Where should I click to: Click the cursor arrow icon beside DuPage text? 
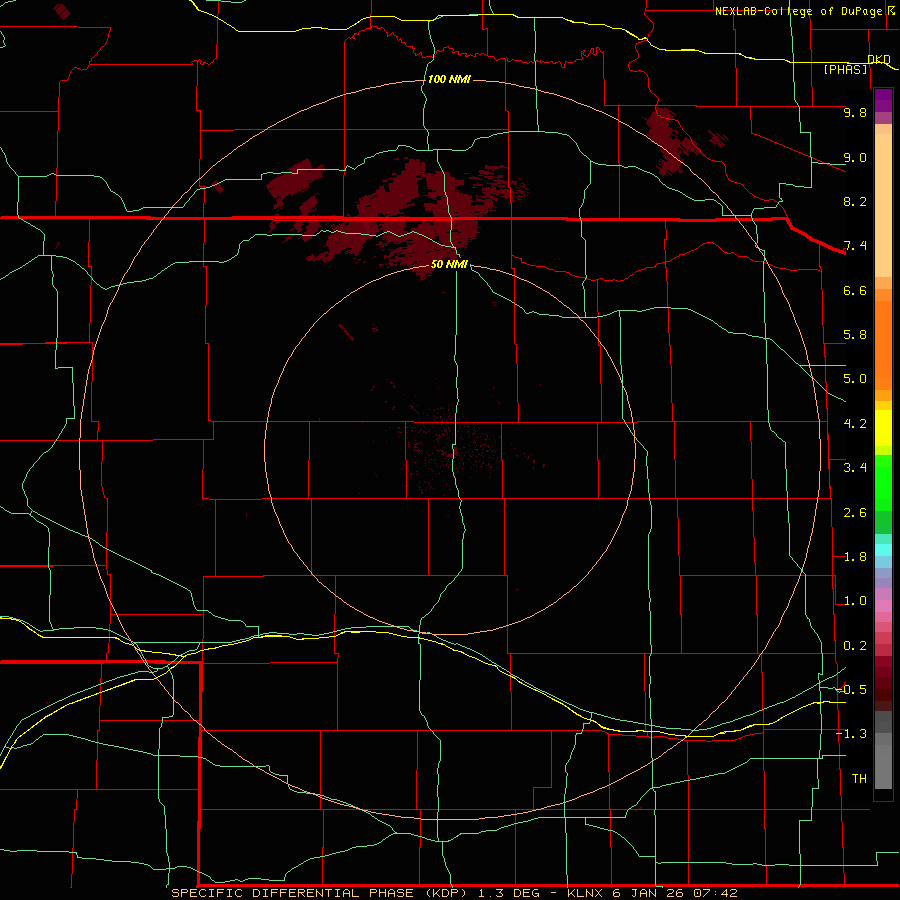pos(891,10)
